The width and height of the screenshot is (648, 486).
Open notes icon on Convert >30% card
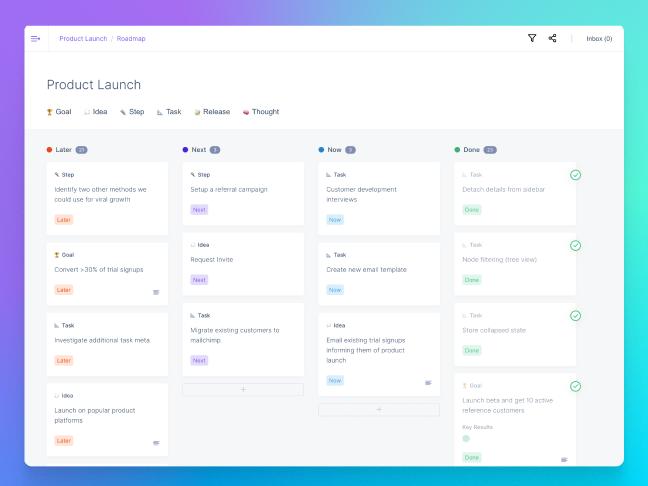(156, 292)
